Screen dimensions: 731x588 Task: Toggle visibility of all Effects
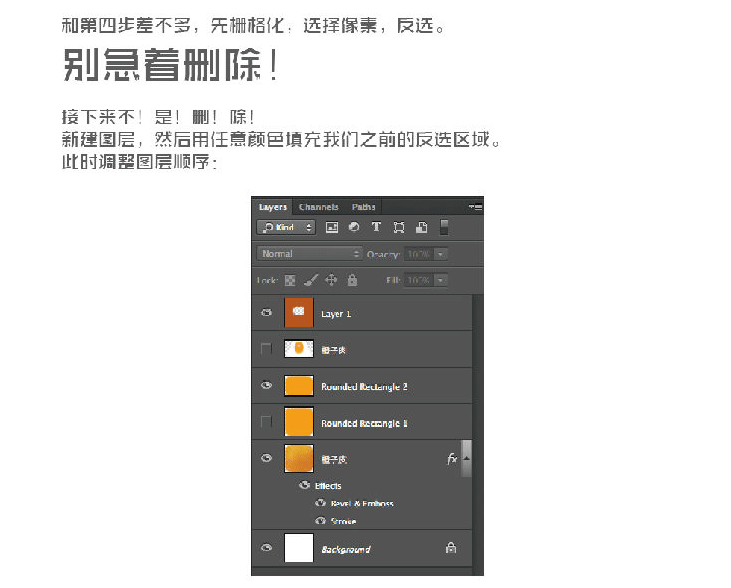click(x=304, y=485)
